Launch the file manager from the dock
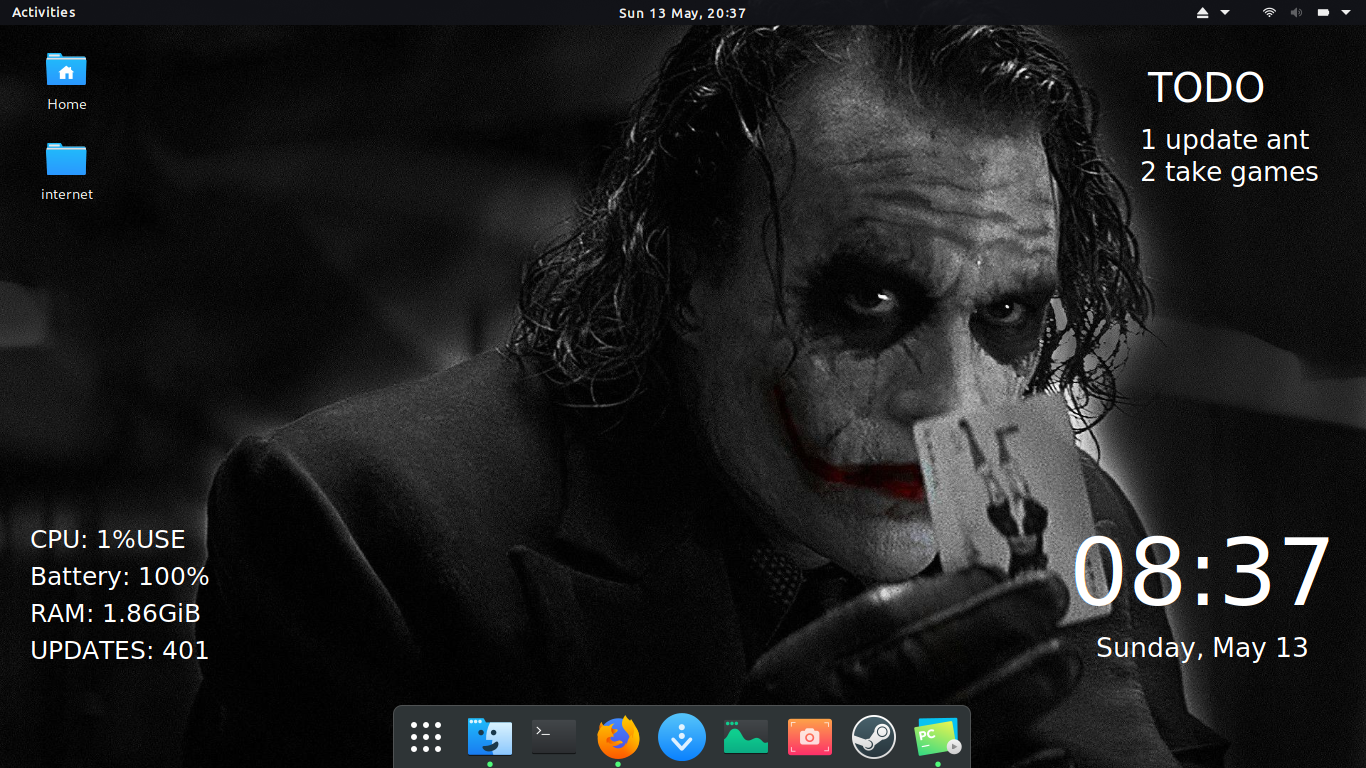This screenshot has height=768, width=1366. point(490,738)
